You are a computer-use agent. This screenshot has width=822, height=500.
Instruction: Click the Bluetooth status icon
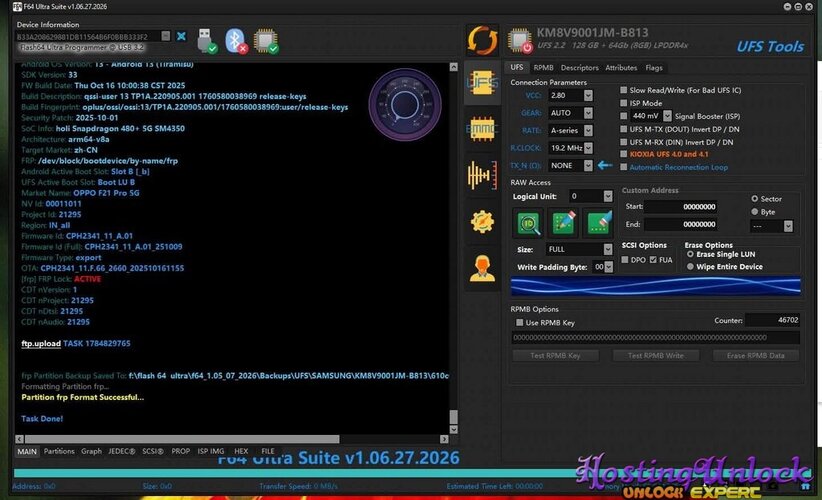pyautogui.click(x=236, y=41)
